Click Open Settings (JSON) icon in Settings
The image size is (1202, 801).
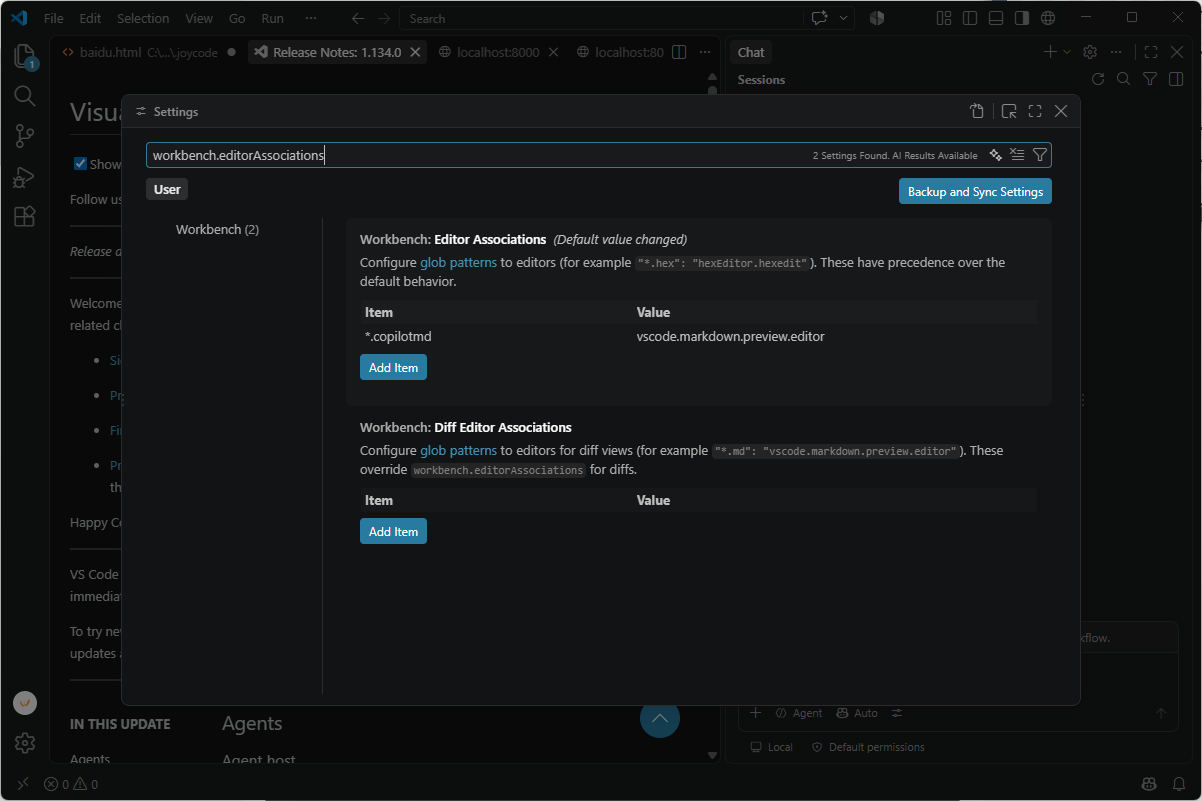point(977,111)
